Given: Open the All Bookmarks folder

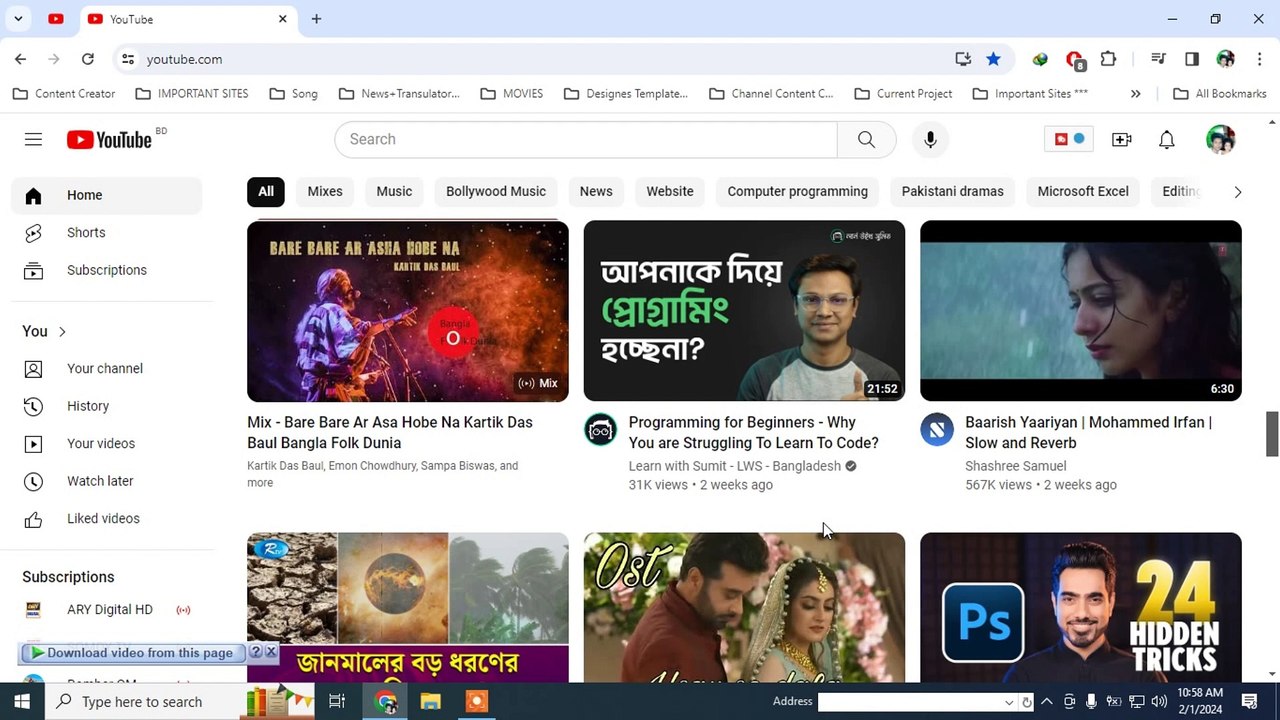Looking at the screenshot, I should (1219, 93).
